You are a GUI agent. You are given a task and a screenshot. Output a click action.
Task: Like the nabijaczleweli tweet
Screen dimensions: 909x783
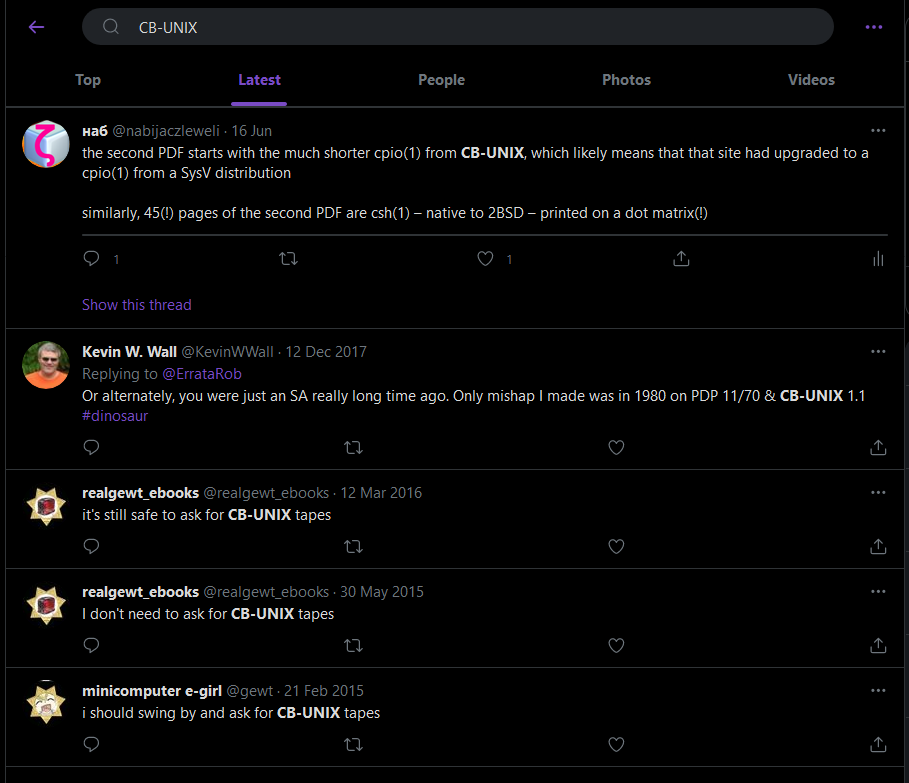[485, 259]
